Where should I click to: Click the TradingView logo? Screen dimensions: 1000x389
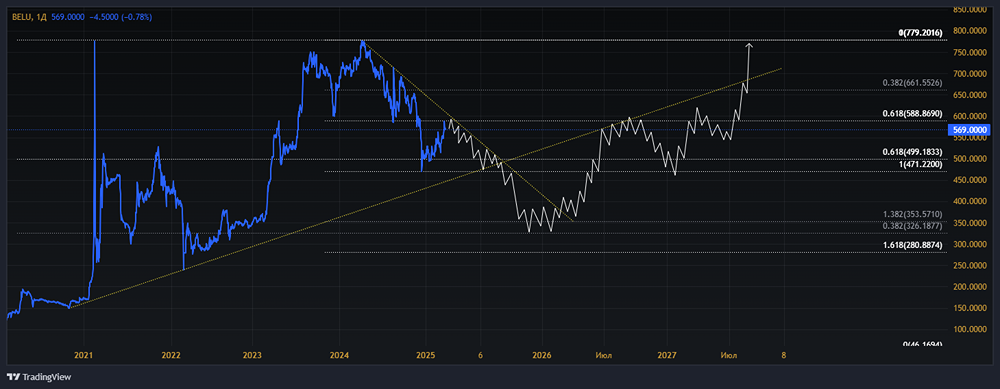(39, 377)
